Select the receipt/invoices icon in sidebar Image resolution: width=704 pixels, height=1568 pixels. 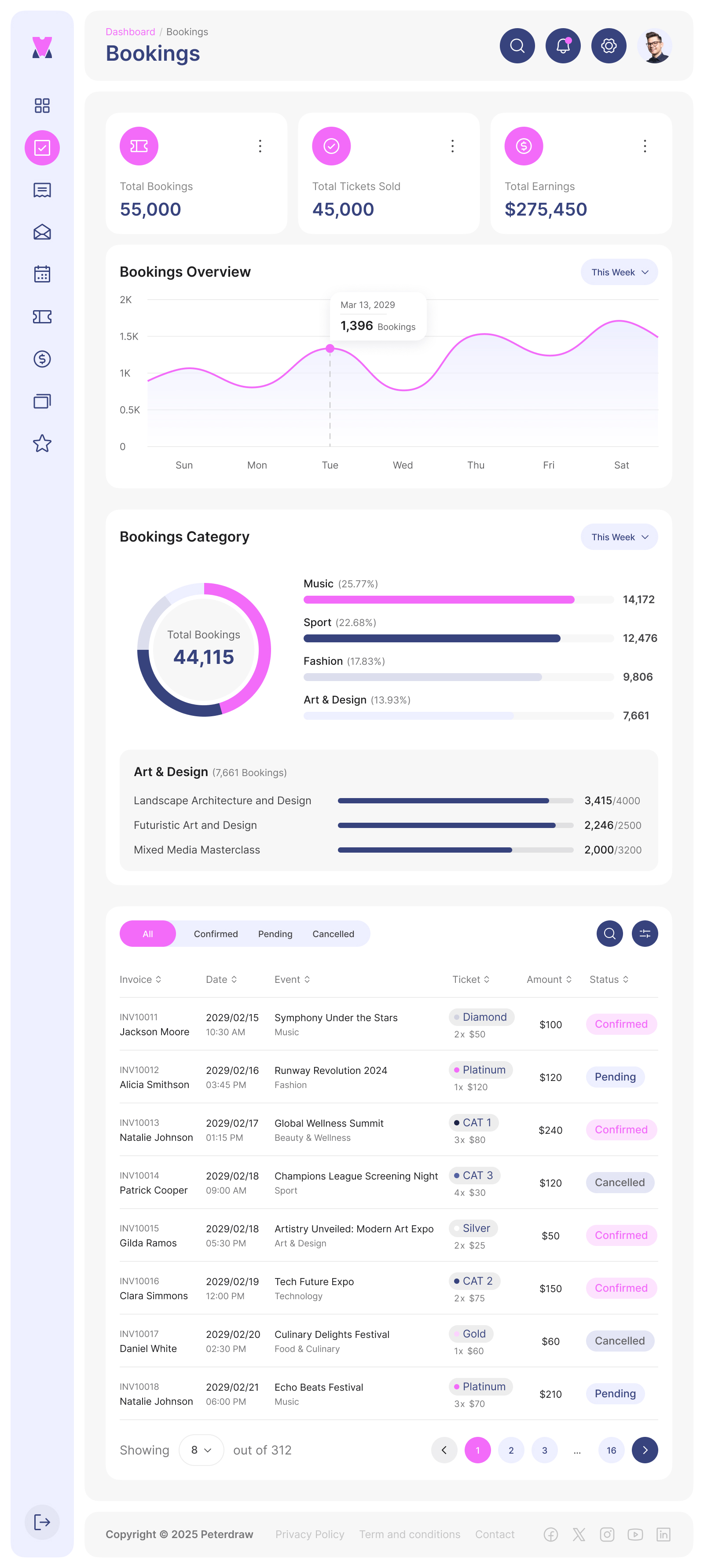41,189
